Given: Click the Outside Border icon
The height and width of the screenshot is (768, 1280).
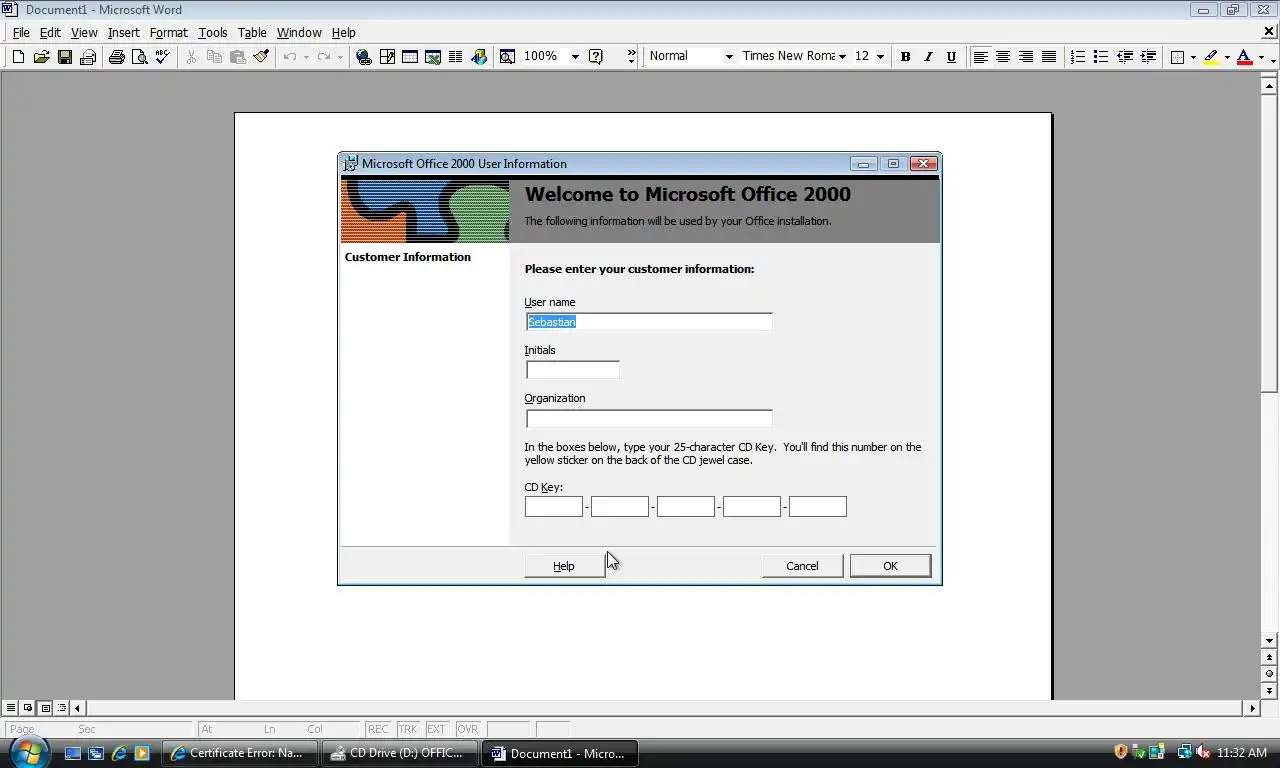Looking at the screenshot, I should (x=1177, y=57).
